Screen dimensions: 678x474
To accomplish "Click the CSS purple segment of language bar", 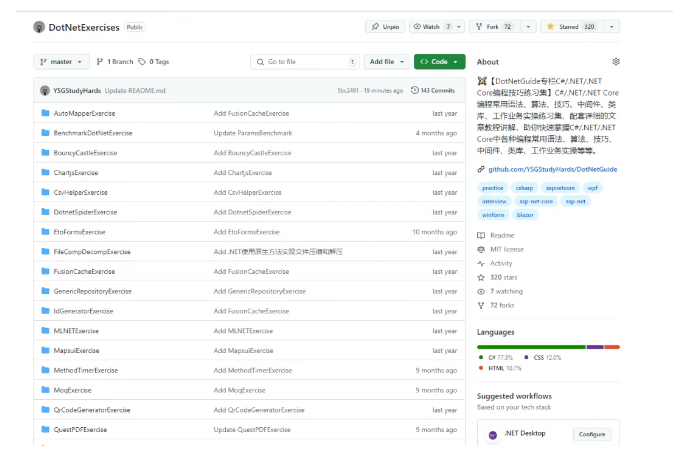I will click(x=595, y=347).
